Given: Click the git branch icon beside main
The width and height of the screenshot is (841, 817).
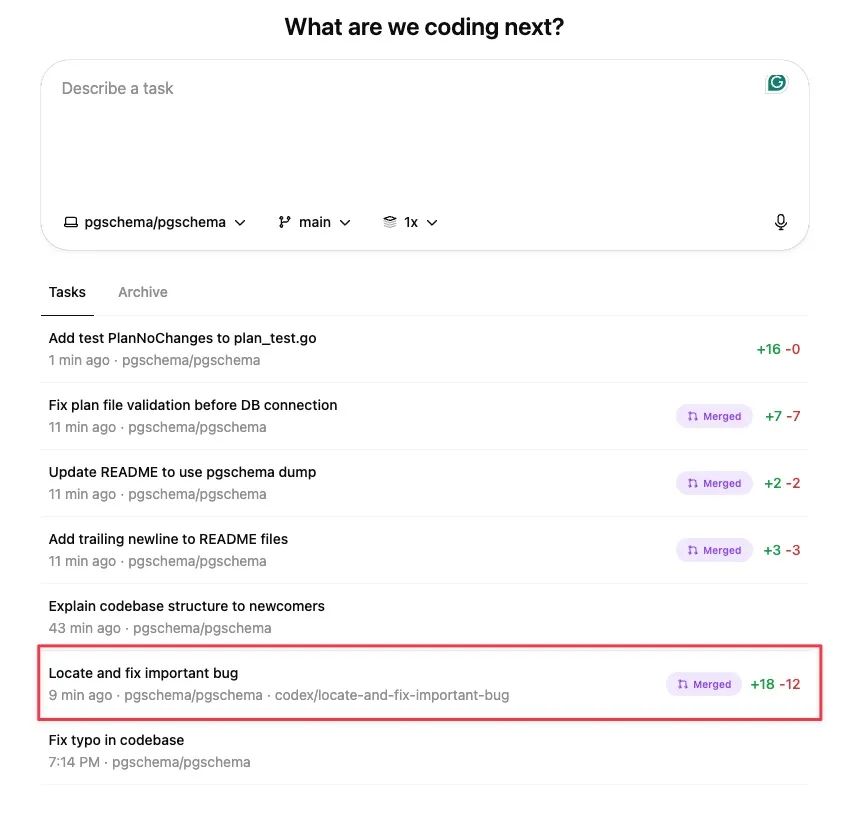Looking at the screenshot, I should tap(285, 222).
